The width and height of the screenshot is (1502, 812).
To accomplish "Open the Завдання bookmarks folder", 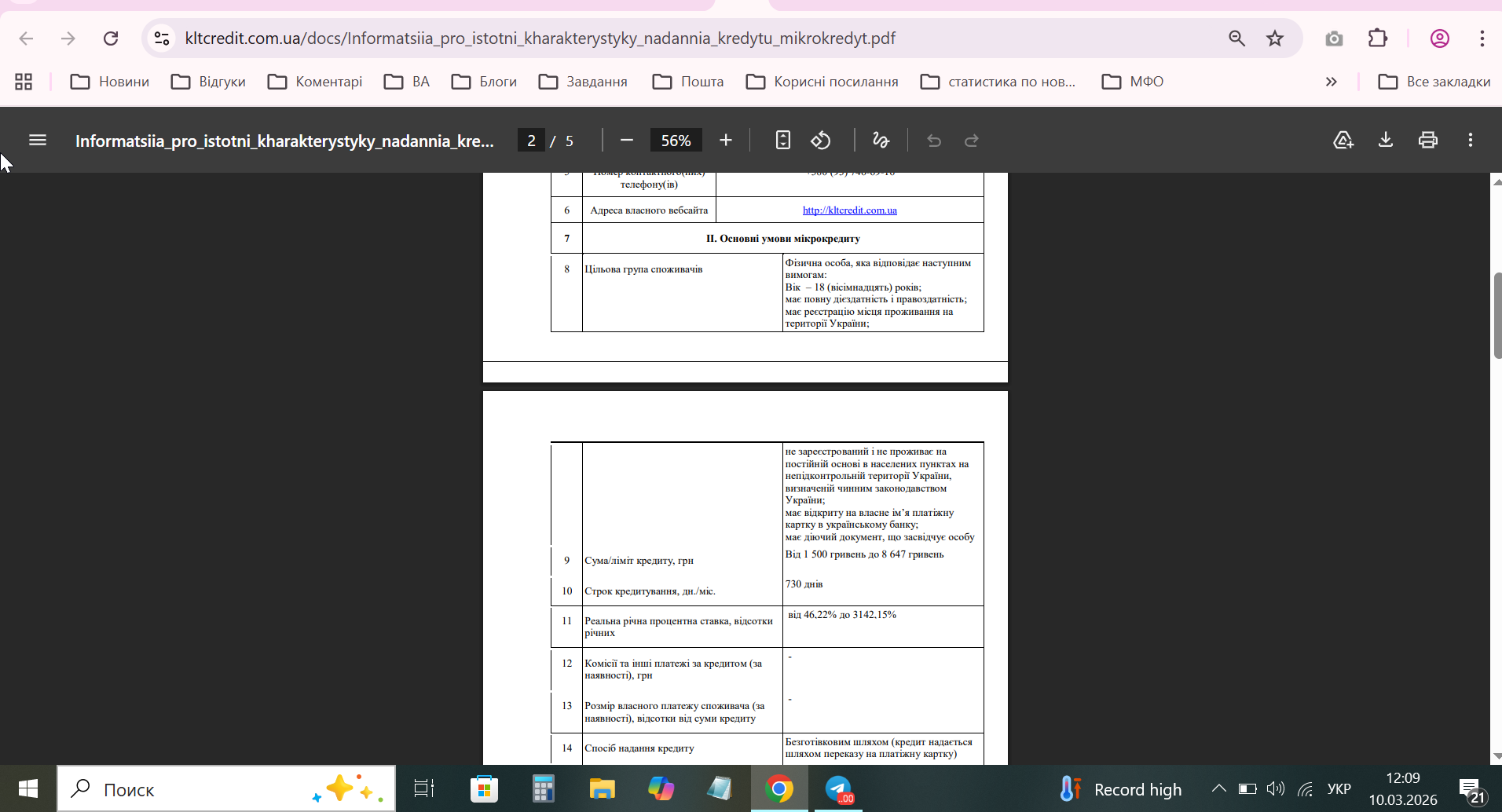I will (583, 82).
